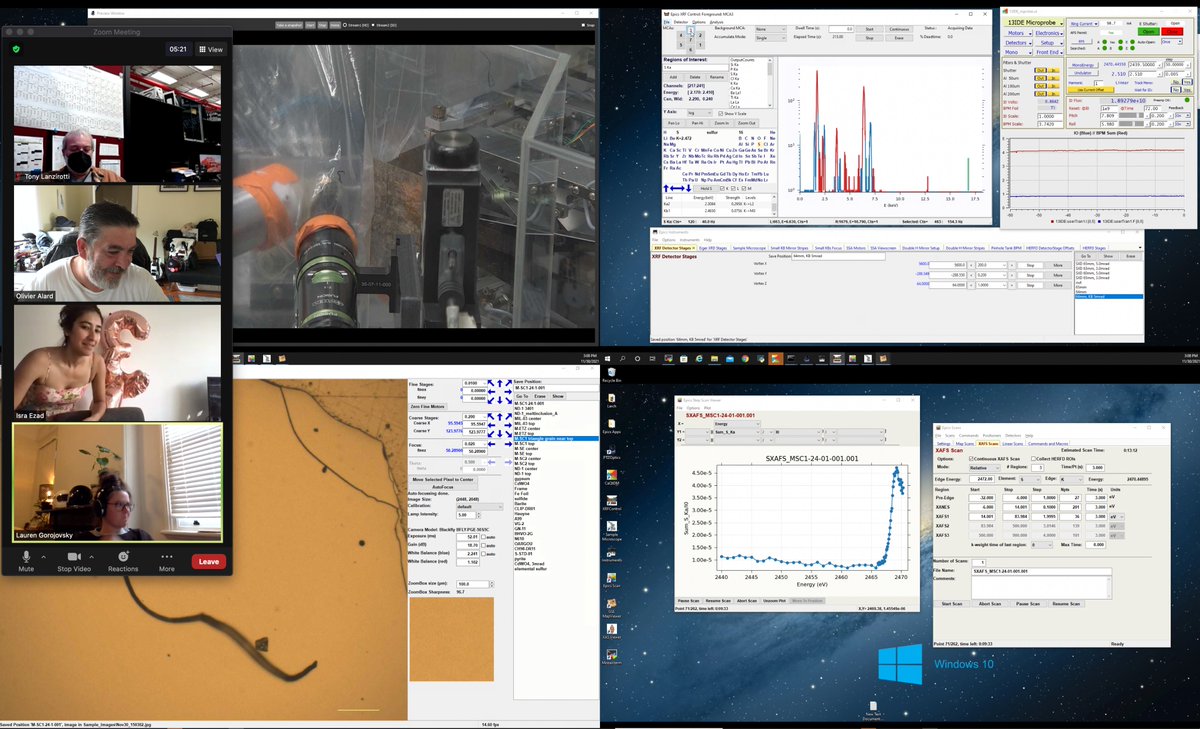Click Stop Video camera icon in Zoom
This screenshot has width=1200, height=729.
(74, 561)
